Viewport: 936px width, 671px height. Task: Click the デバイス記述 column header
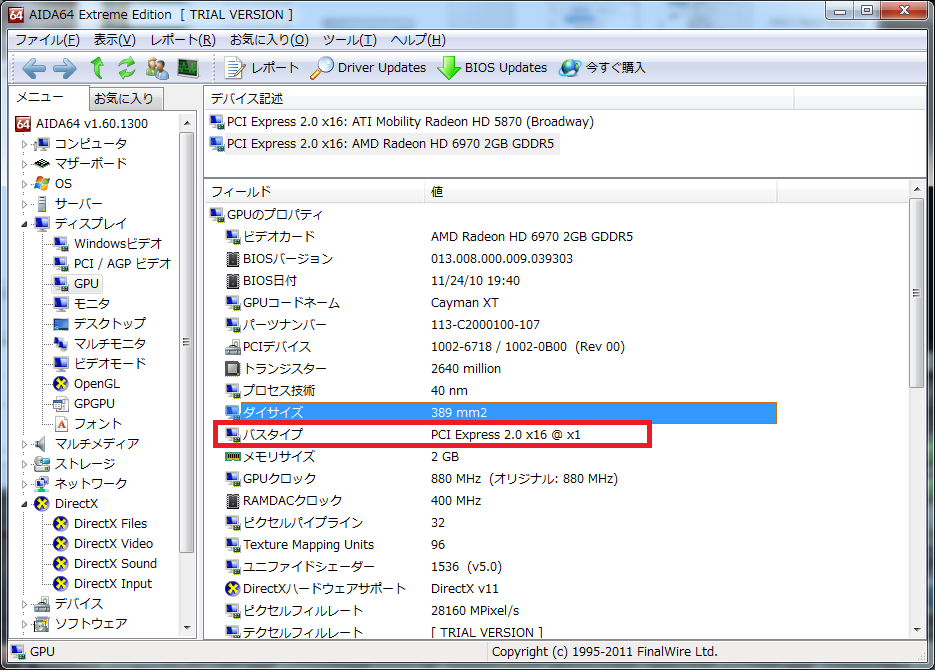pos(499,99)
